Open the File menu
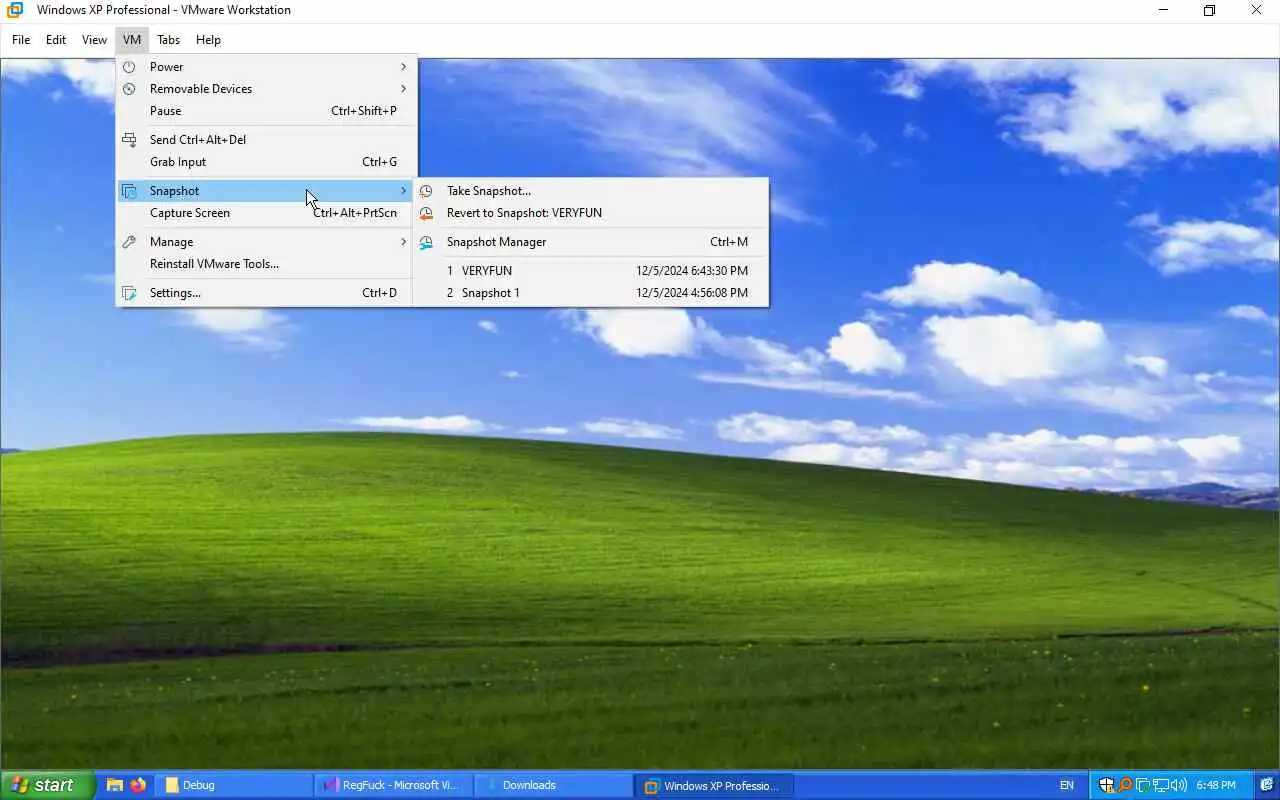1280x800 pixels. tap(21, 40)
